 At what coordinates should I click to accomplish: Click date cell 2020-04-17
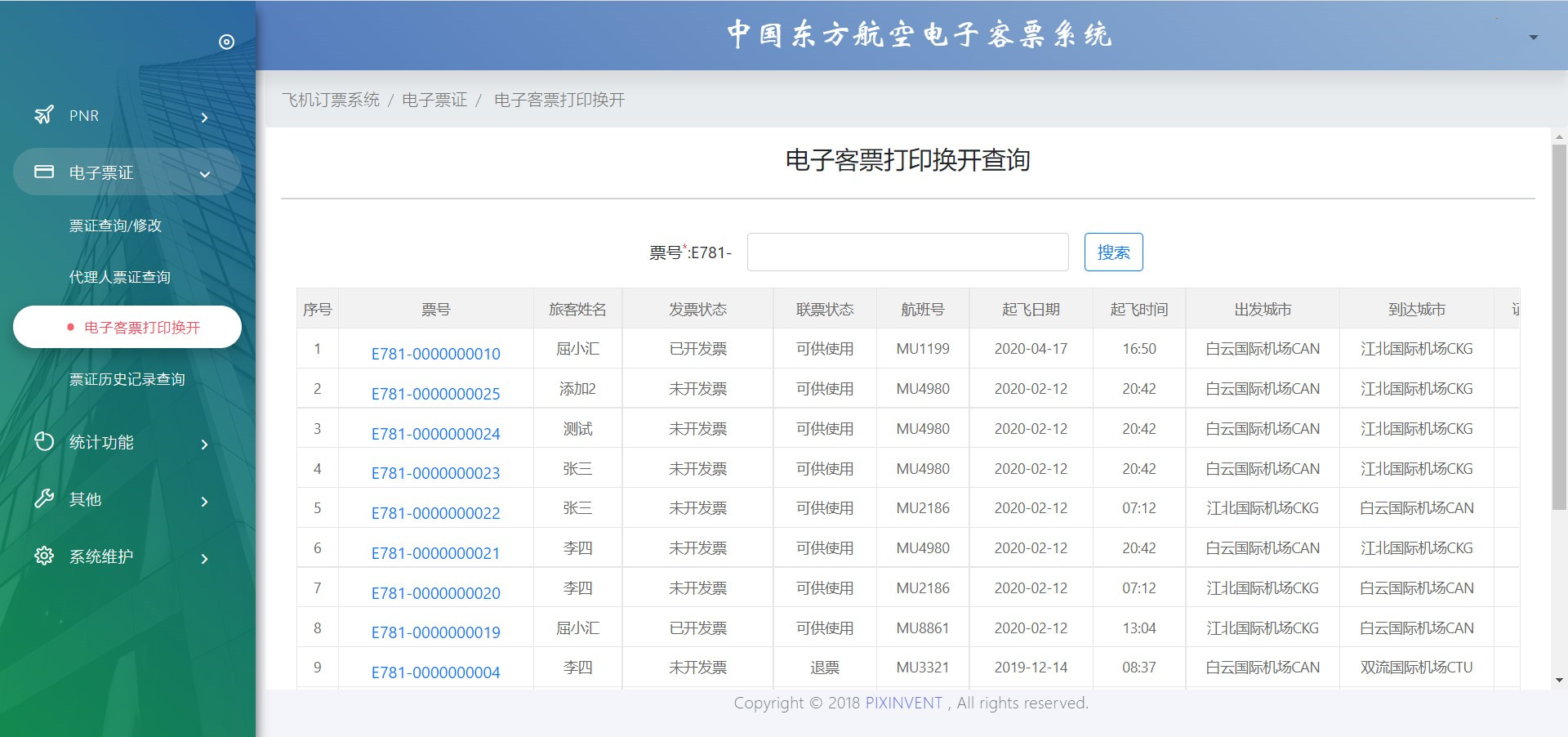tap(1031, 349)
